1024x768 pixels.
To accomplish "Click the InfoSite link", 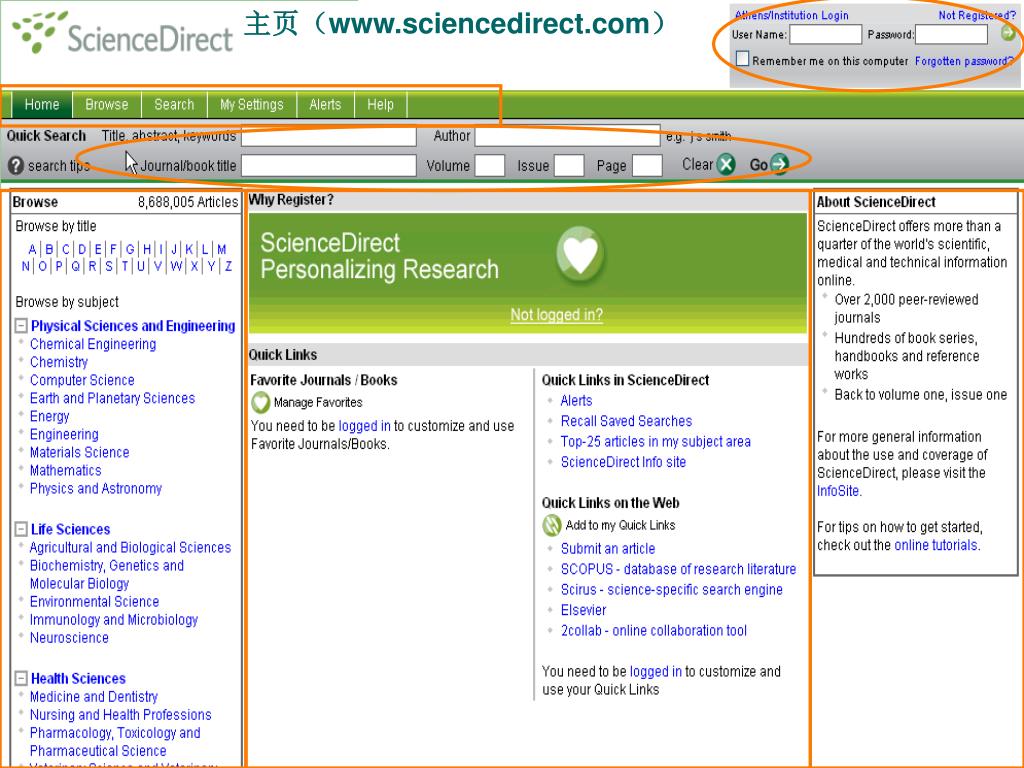I will (839, 491).
